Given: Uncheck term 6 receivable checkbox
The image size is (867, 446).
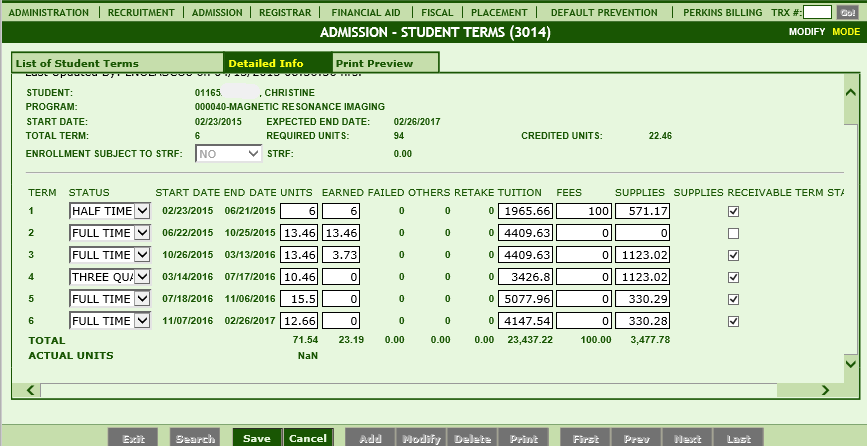Looking at the screenshot, I should tap(733, 322).
